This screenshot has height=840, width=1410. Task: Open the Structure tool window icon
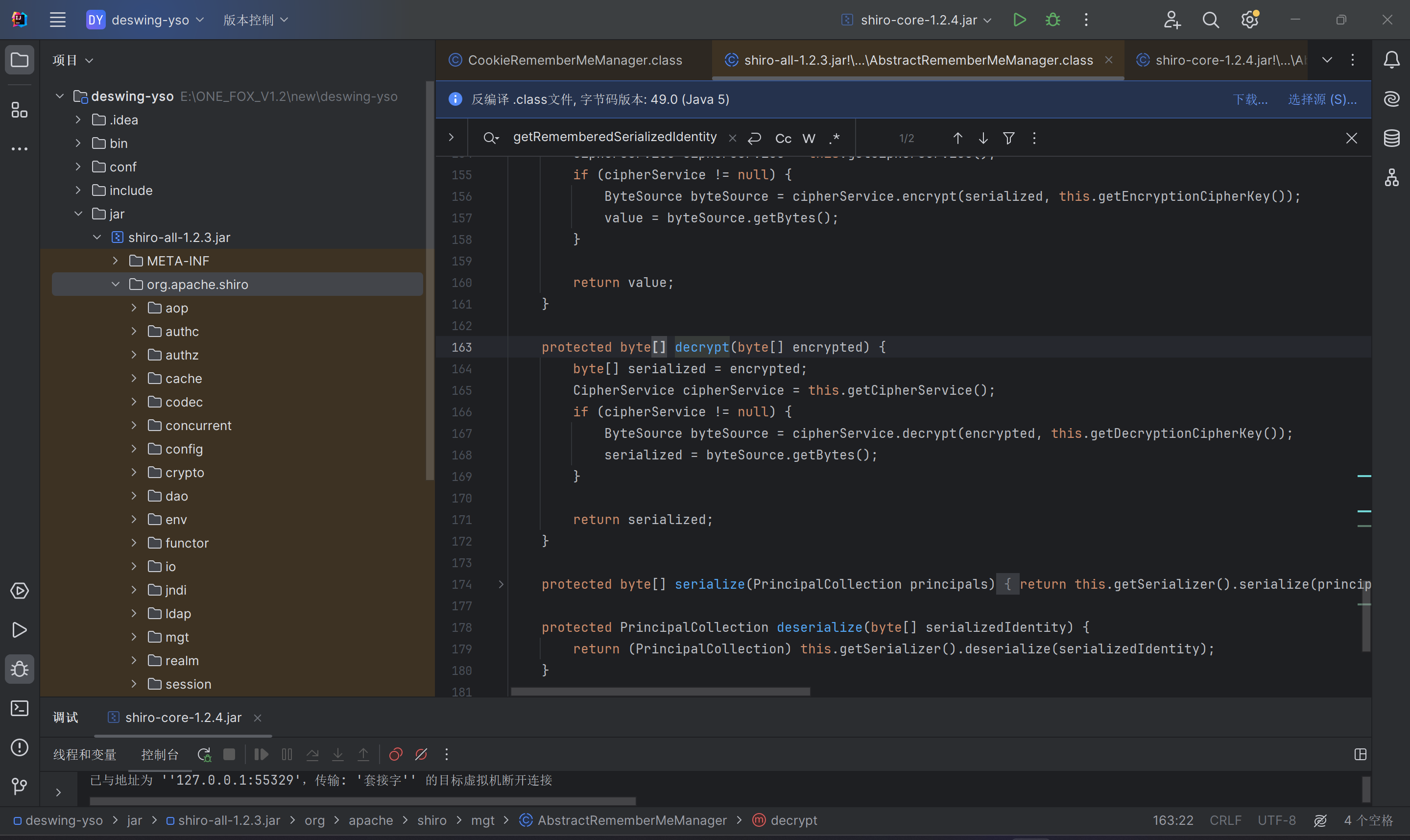pos(20,110)
